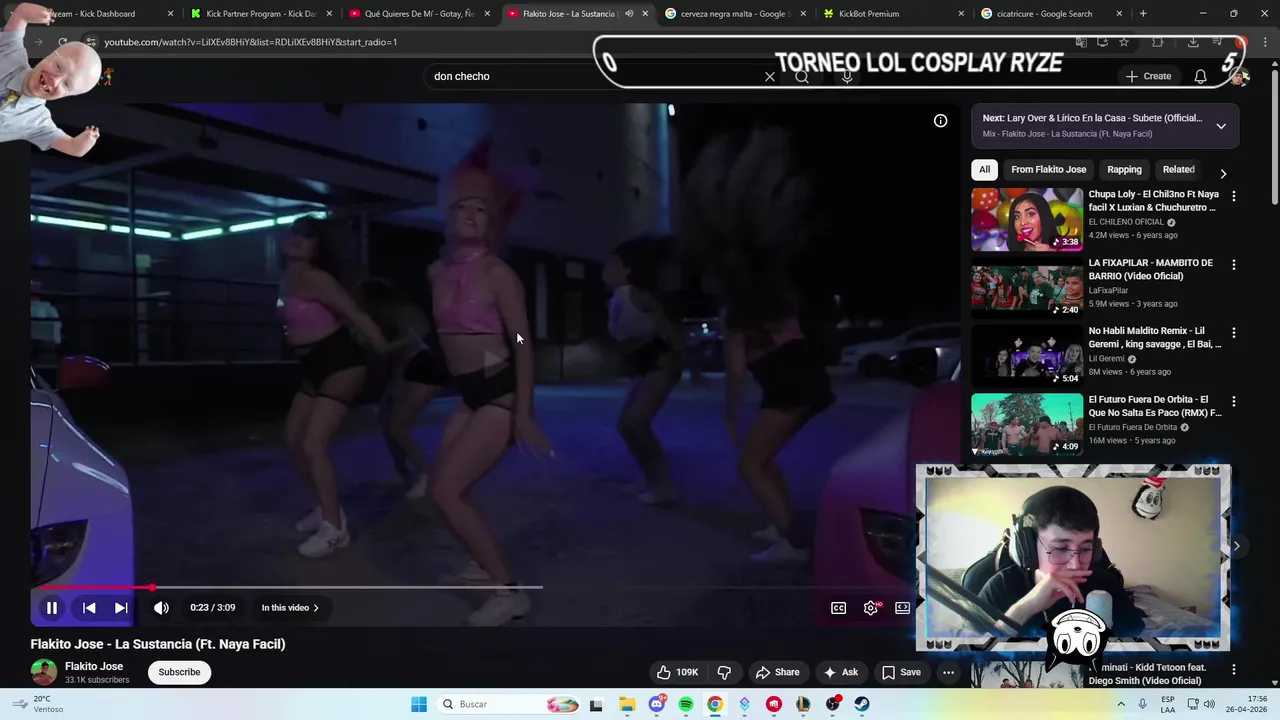Share the video
The width and height of the screenshot is (1280, 720).
[778, 672]
